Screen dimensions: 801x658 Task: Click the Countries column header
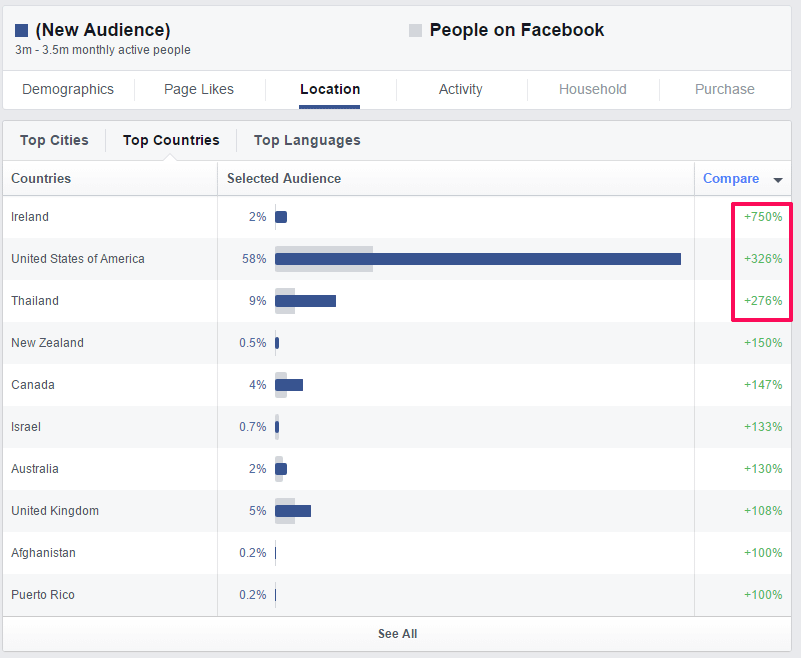(x=41, y=178)
